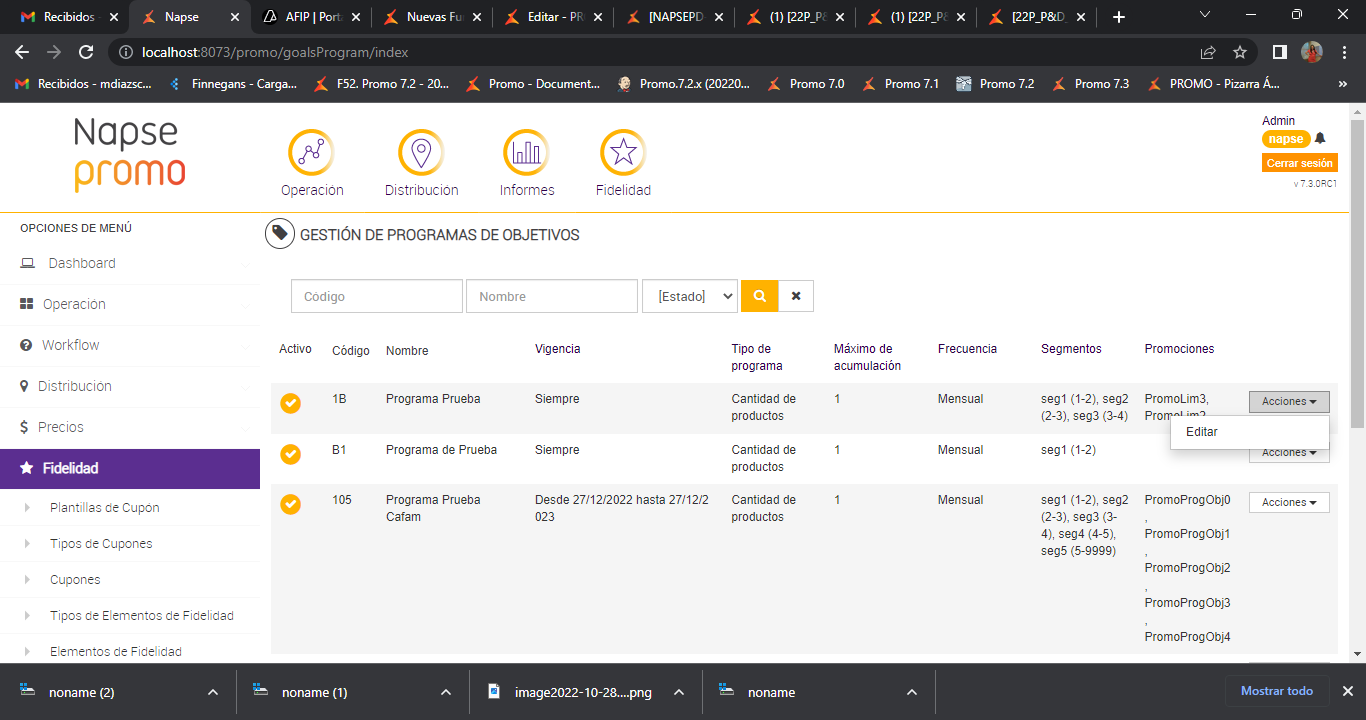Click the Código search input field

point(376,296)
